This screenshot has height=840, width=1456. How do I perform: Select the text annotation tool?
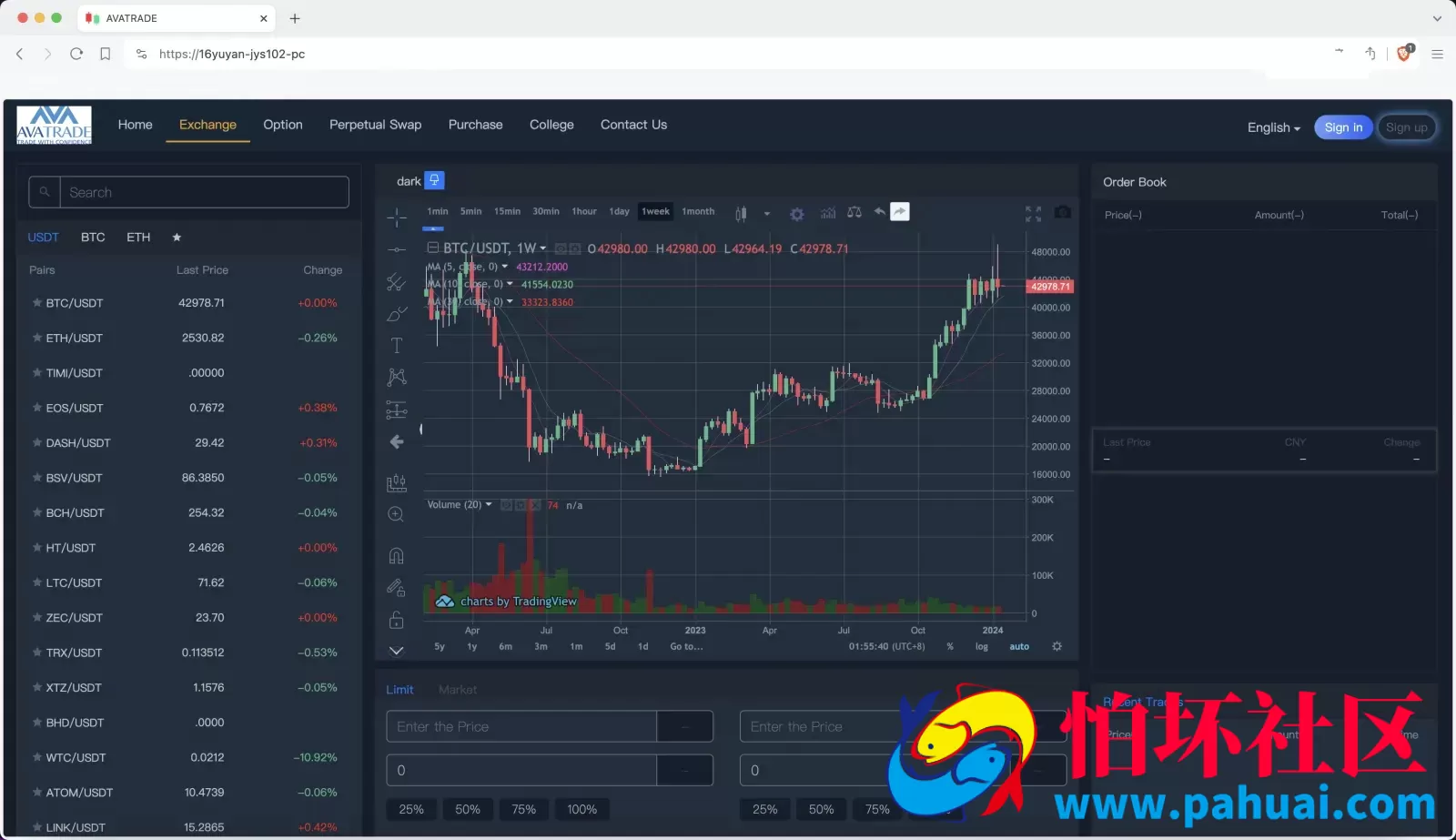tap(397, 346)
